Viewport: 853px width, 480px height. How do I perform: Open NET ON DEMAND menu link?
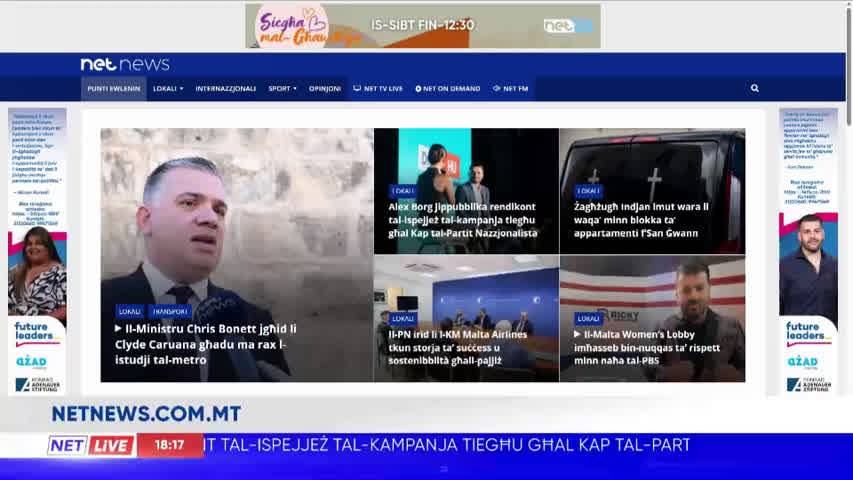point(448,89)
